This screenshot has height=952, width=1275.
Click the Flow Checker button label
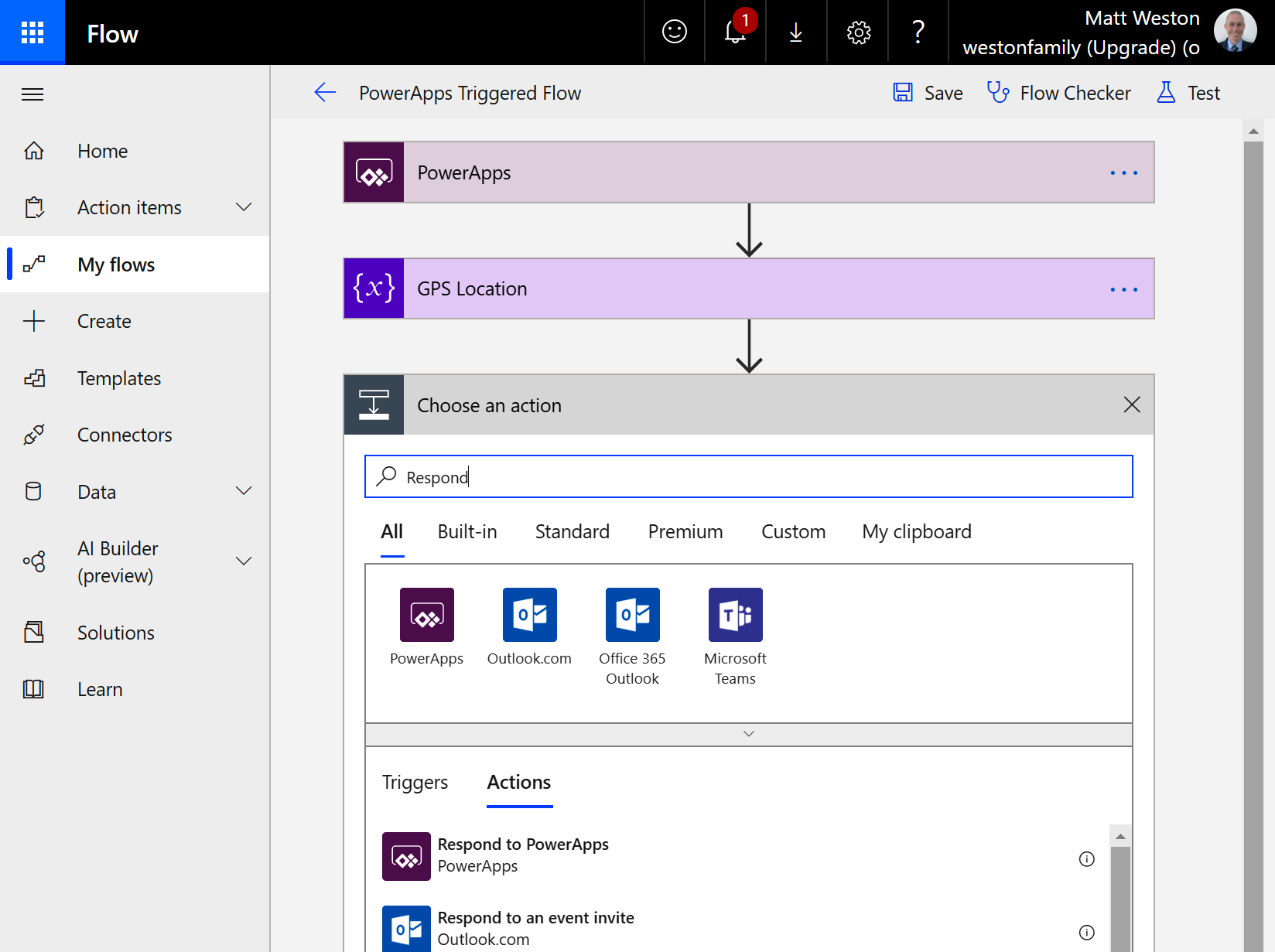[1075, 94]
